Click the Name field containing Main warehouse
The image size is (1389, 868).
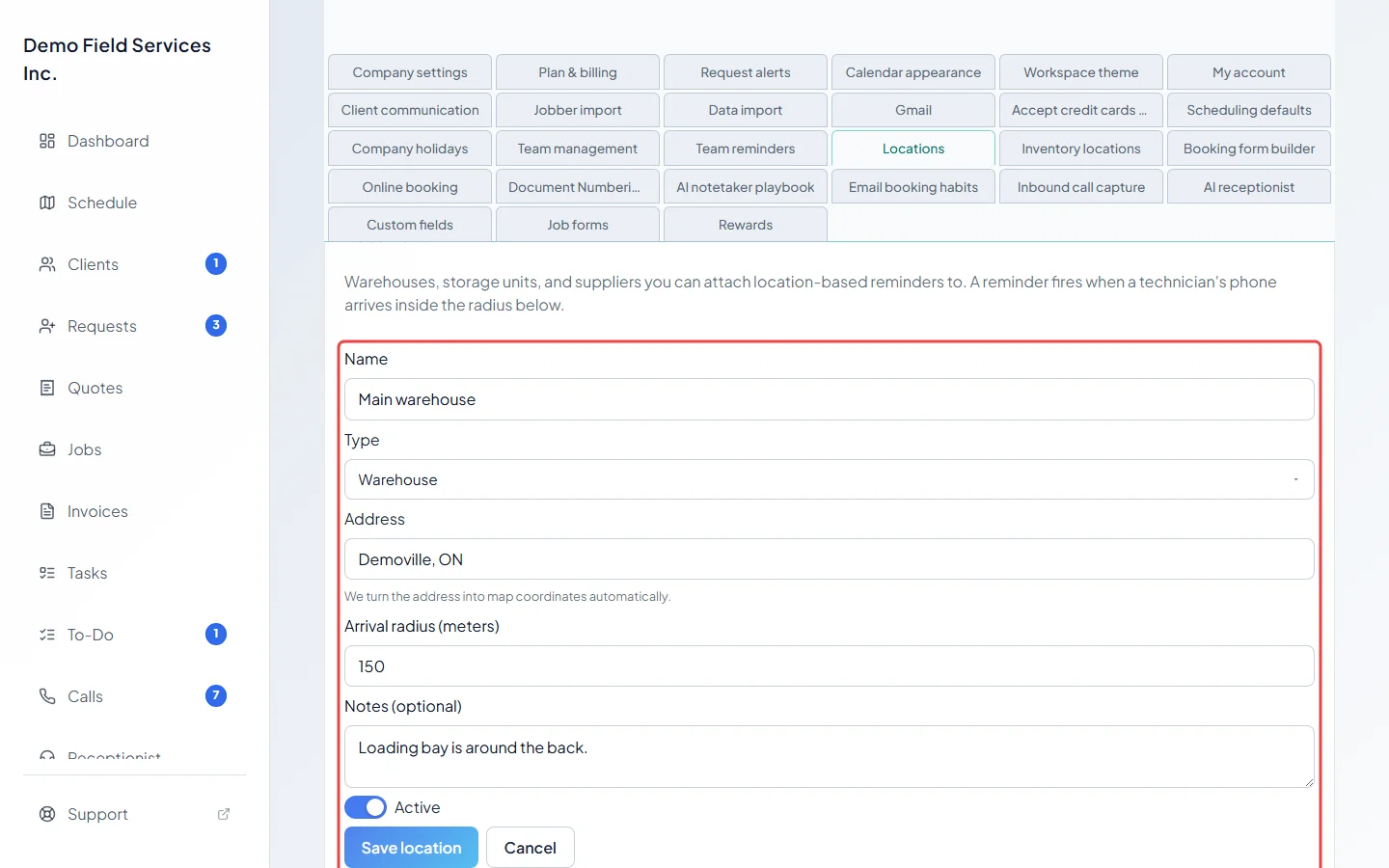[830, 399]
